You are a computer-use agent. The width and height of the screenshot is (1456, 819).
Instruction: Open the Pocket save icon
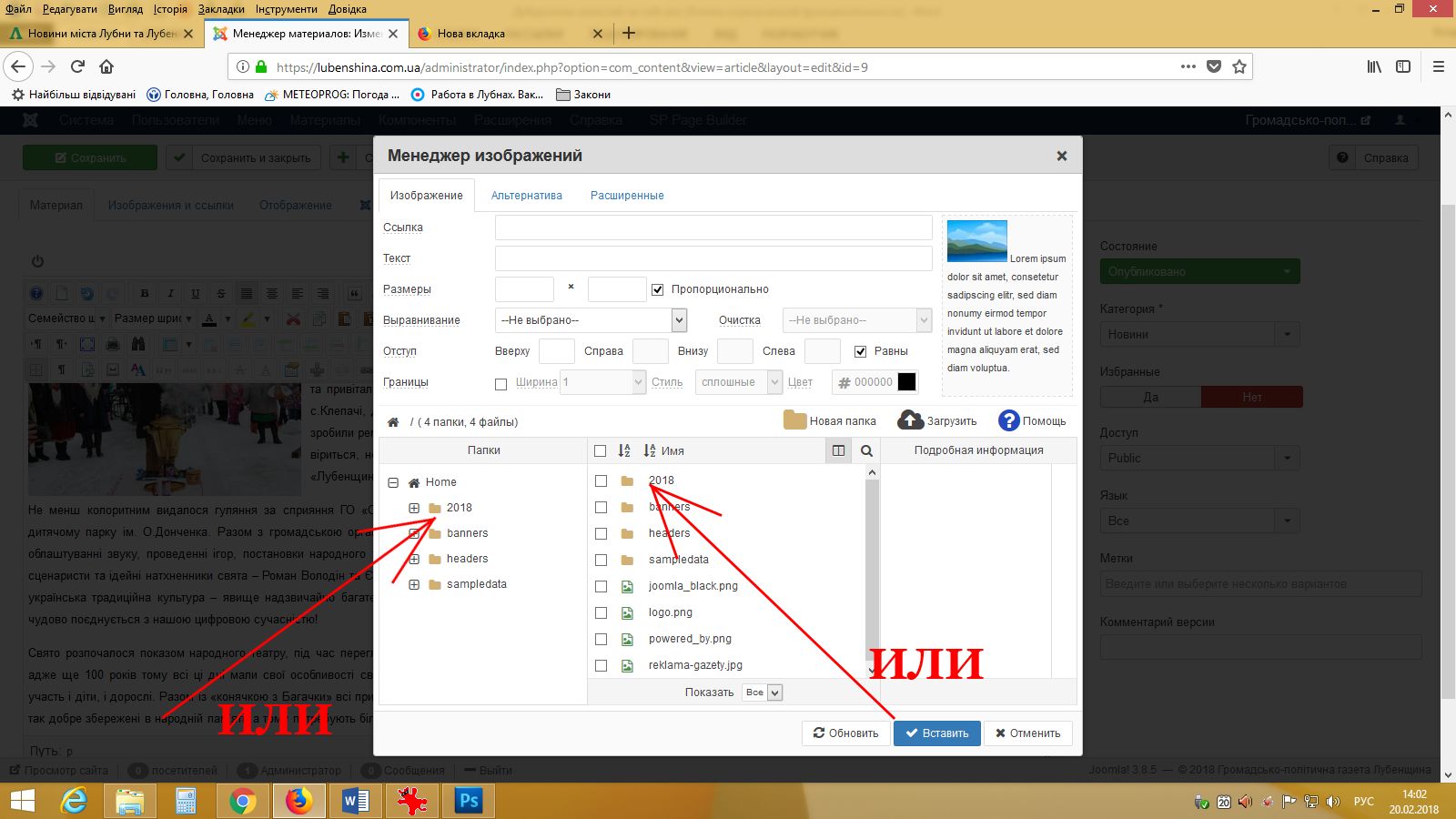tap(1214, 66)
